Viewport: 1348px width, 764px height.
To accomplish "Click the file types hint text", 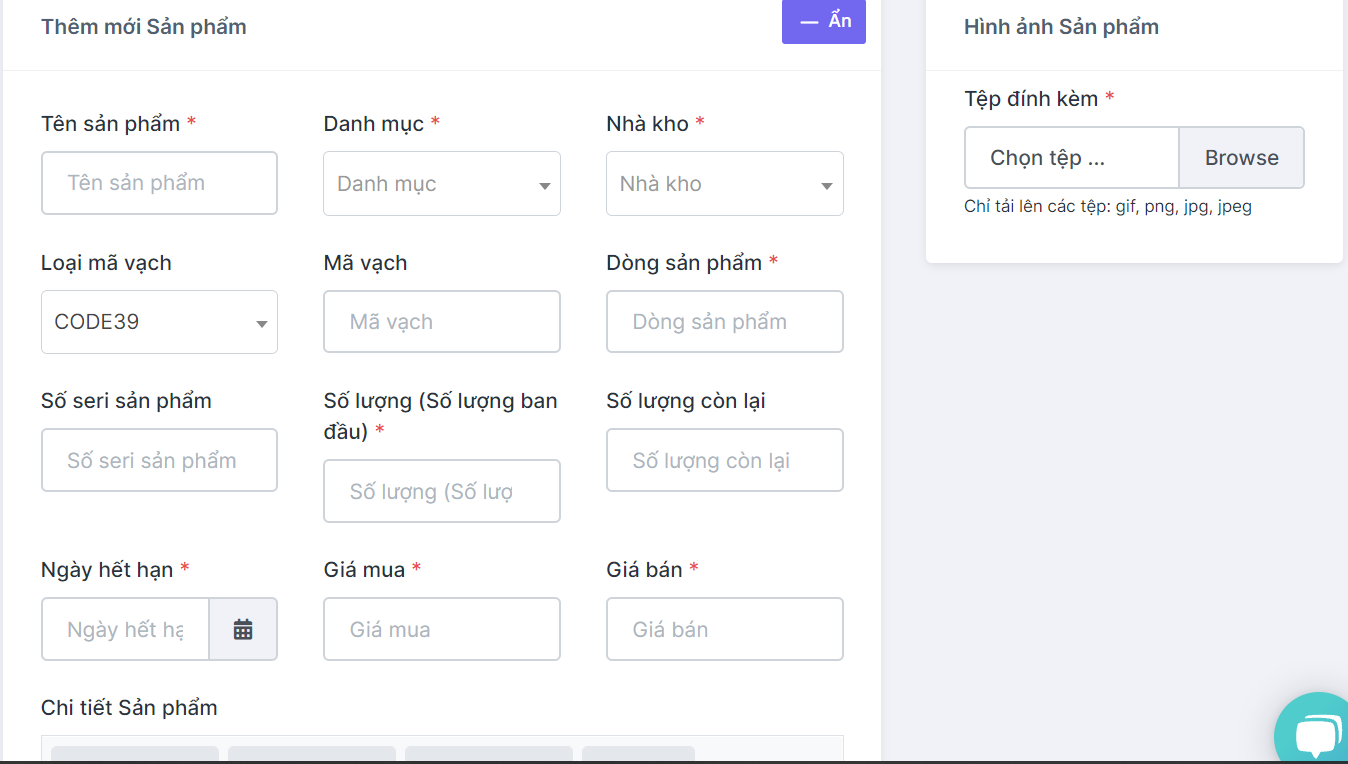I will [1108, 207].
